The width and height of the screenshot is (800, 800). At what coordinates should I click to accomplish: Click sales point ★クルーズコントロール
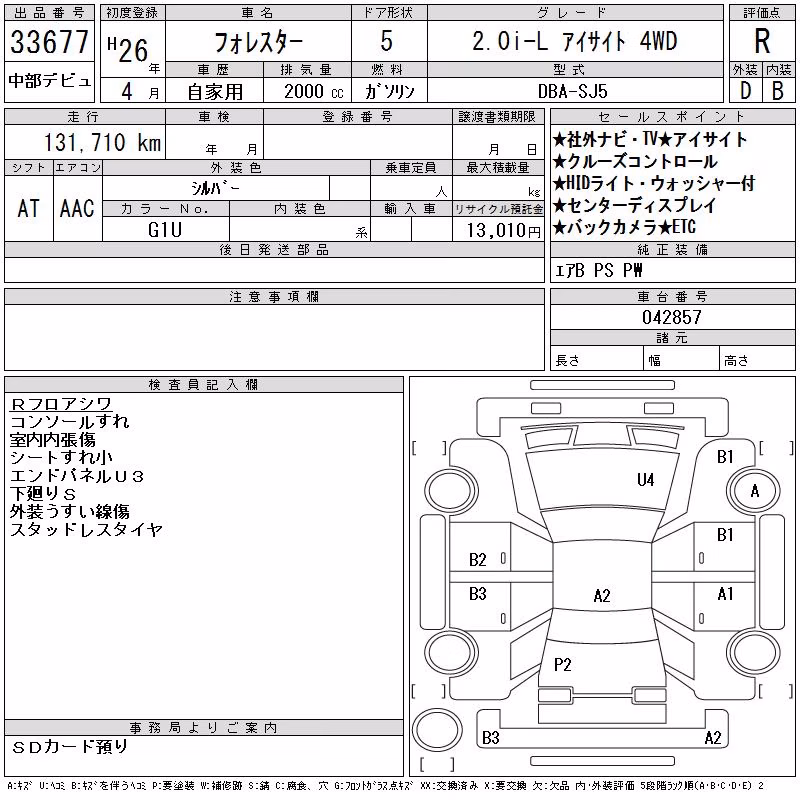tap(635, 162)
